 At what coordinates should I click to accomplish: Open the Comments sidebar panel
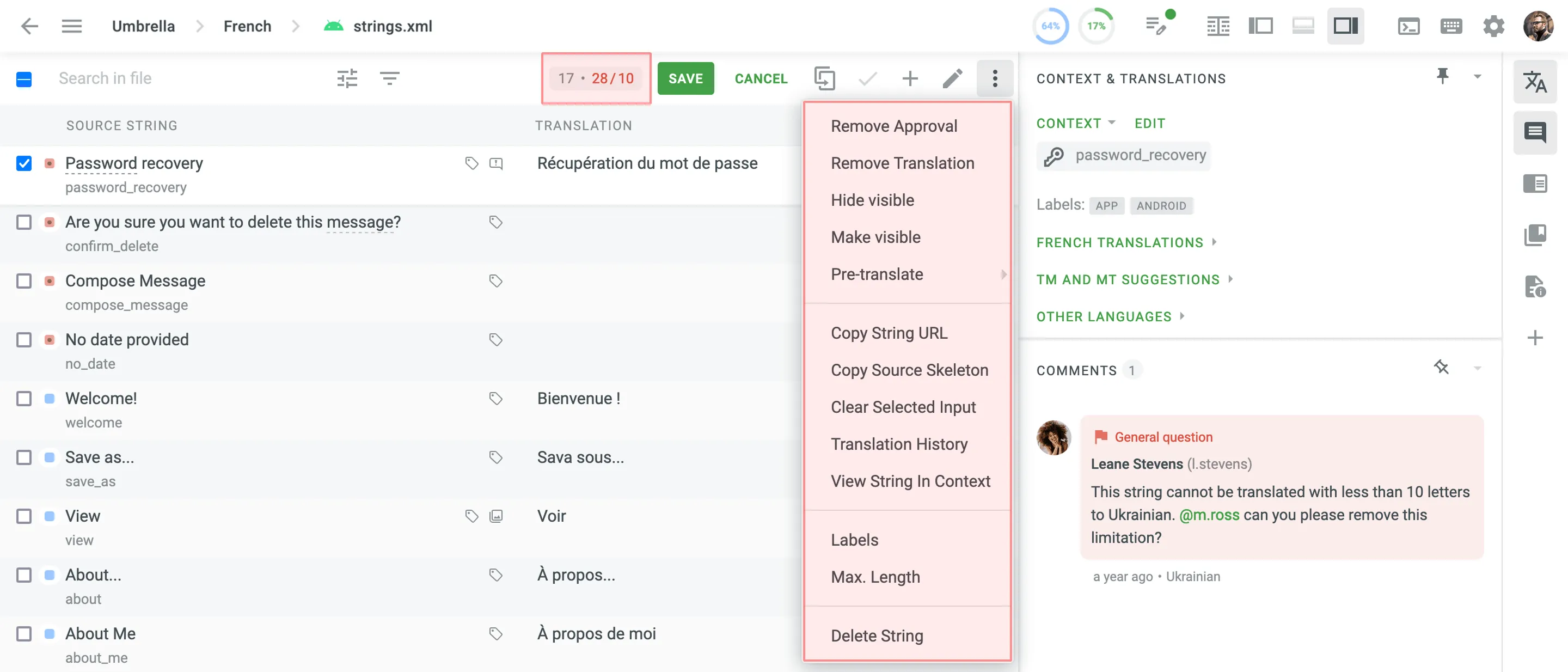tap(1536, 133)
